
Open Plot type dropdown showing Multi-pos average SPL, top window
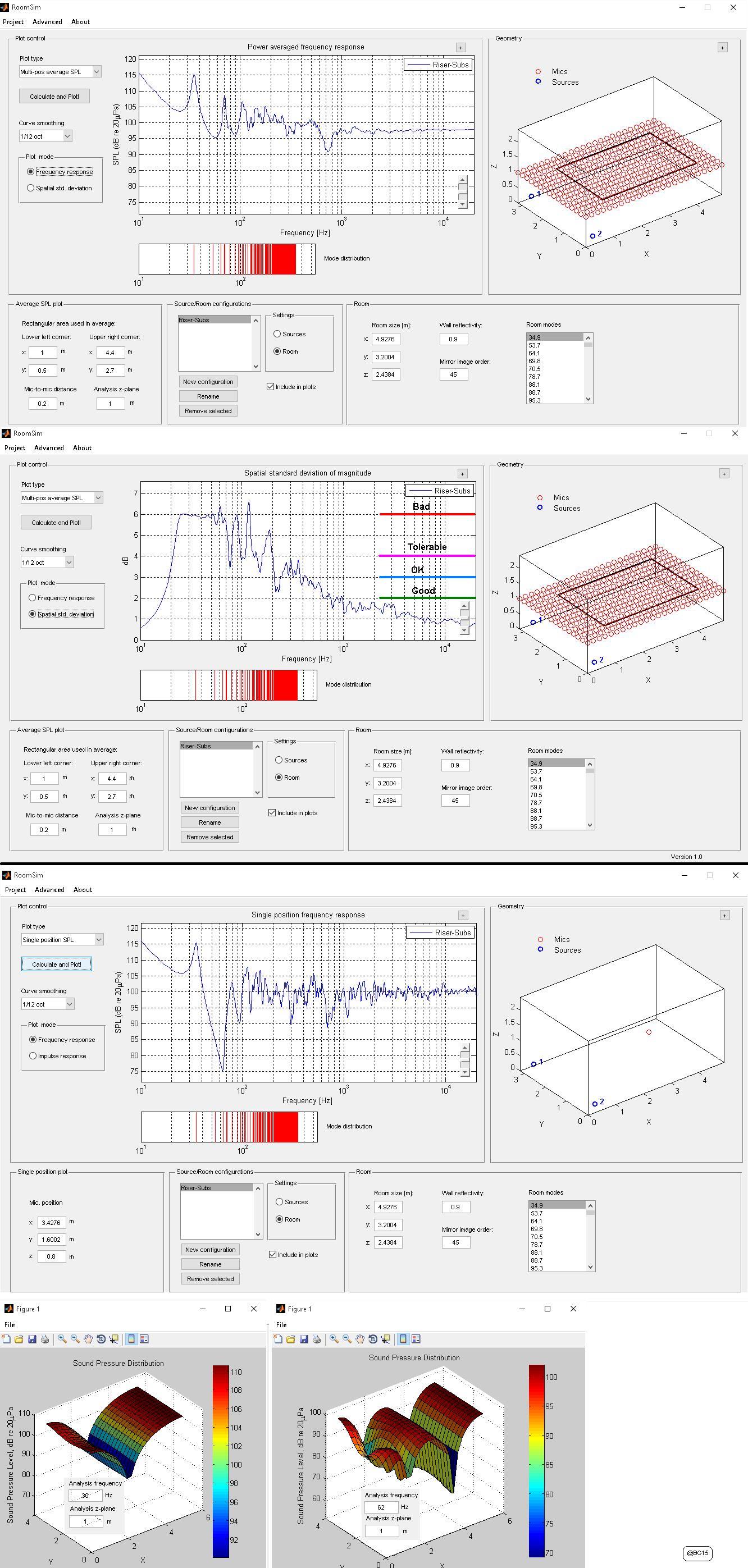pos(60,72)
